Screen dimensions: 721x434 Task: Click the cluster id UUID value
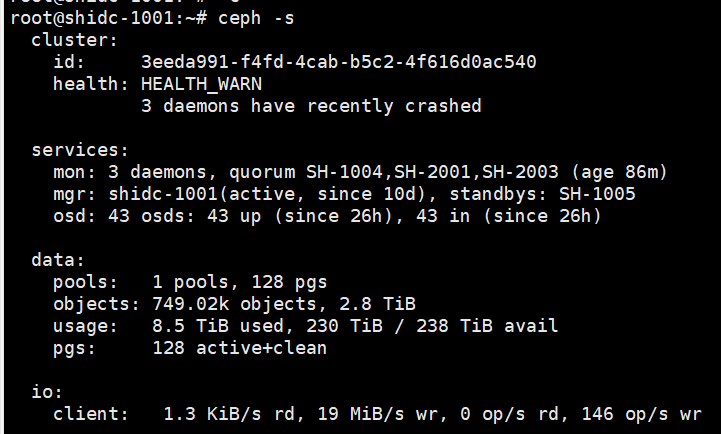(339, 62)
